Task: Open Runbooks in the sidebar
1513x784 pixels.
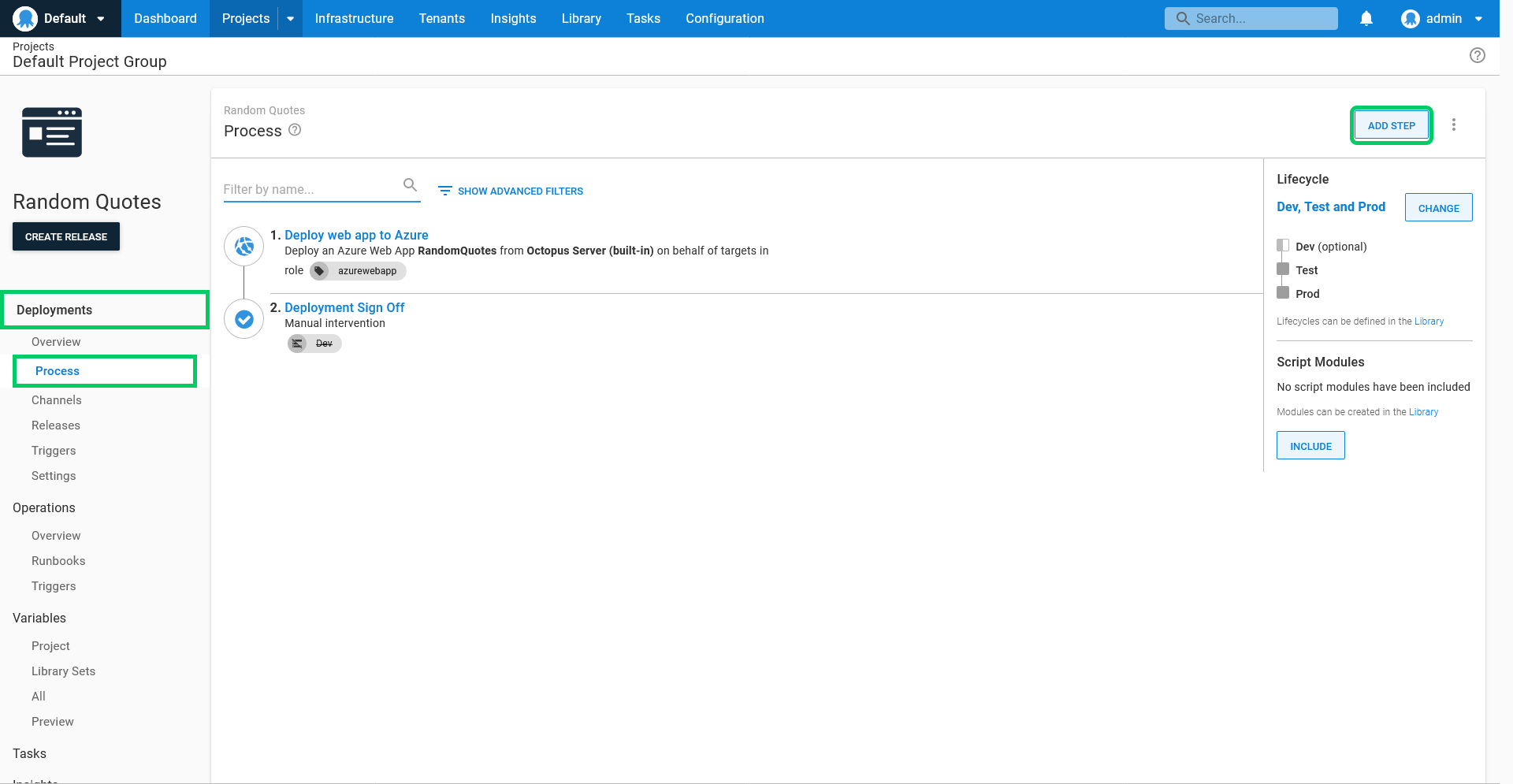Action: click(x=58, y=561)
